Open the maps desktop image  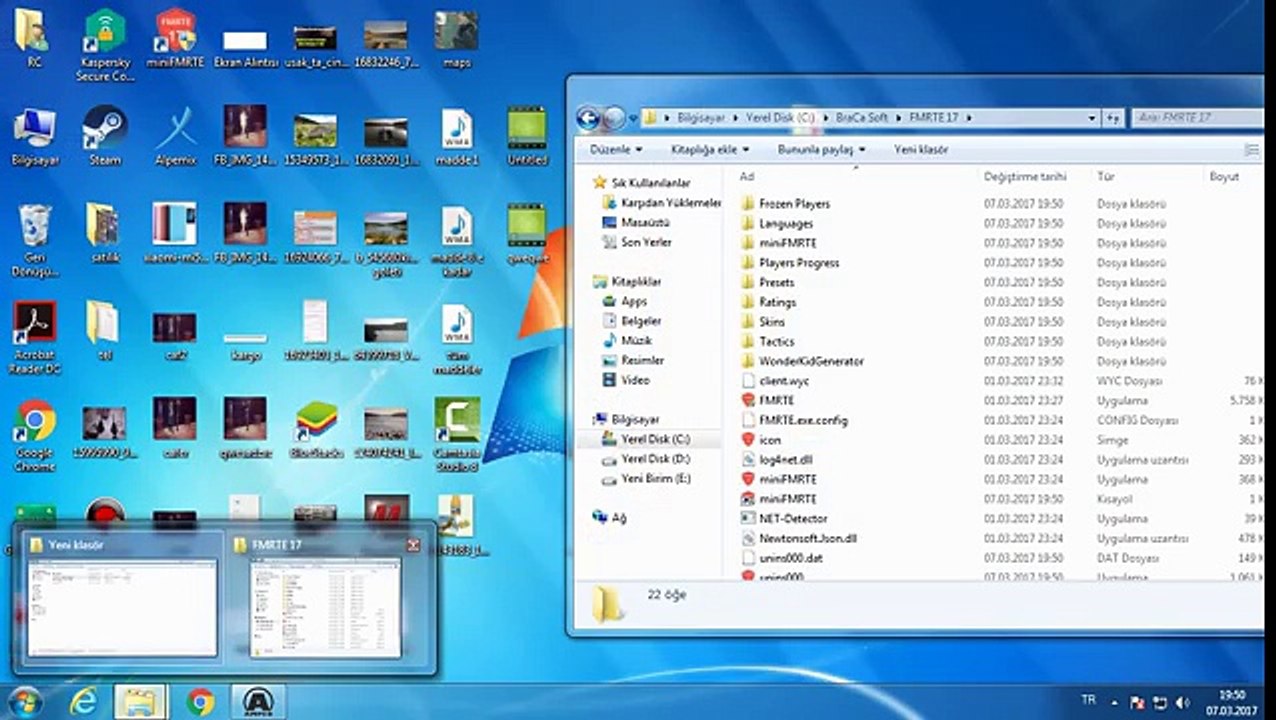456,38
